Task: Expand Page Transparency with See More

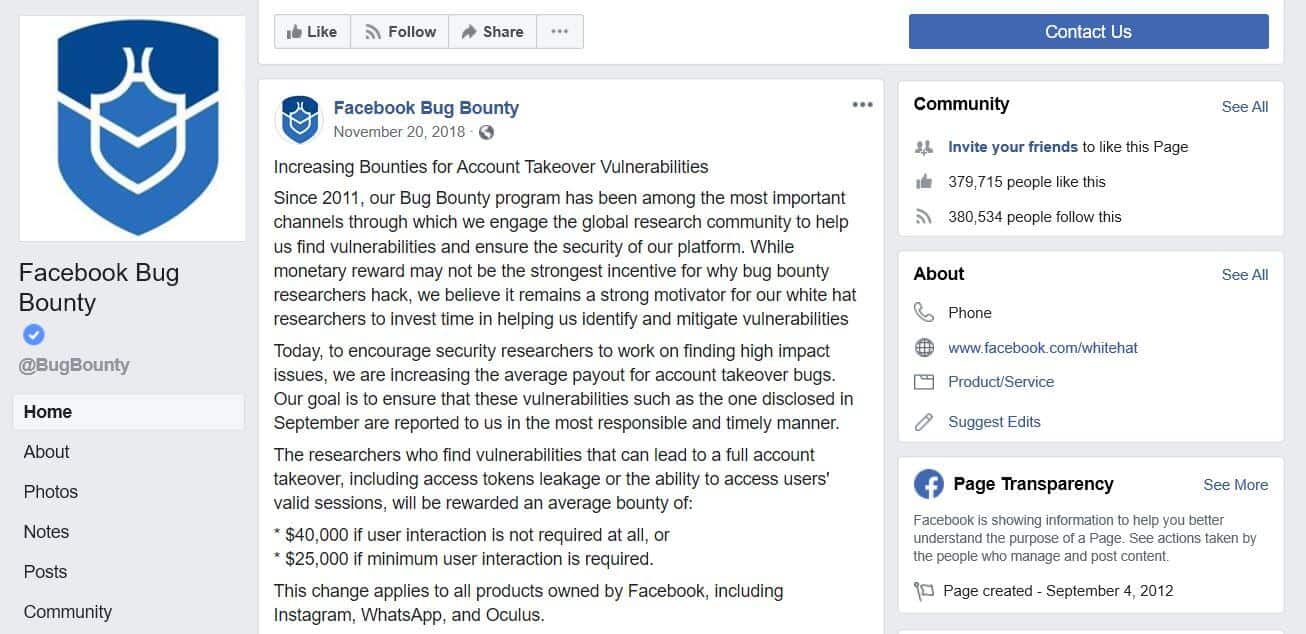Action: pyautogui.click(x=1235, y=484)
